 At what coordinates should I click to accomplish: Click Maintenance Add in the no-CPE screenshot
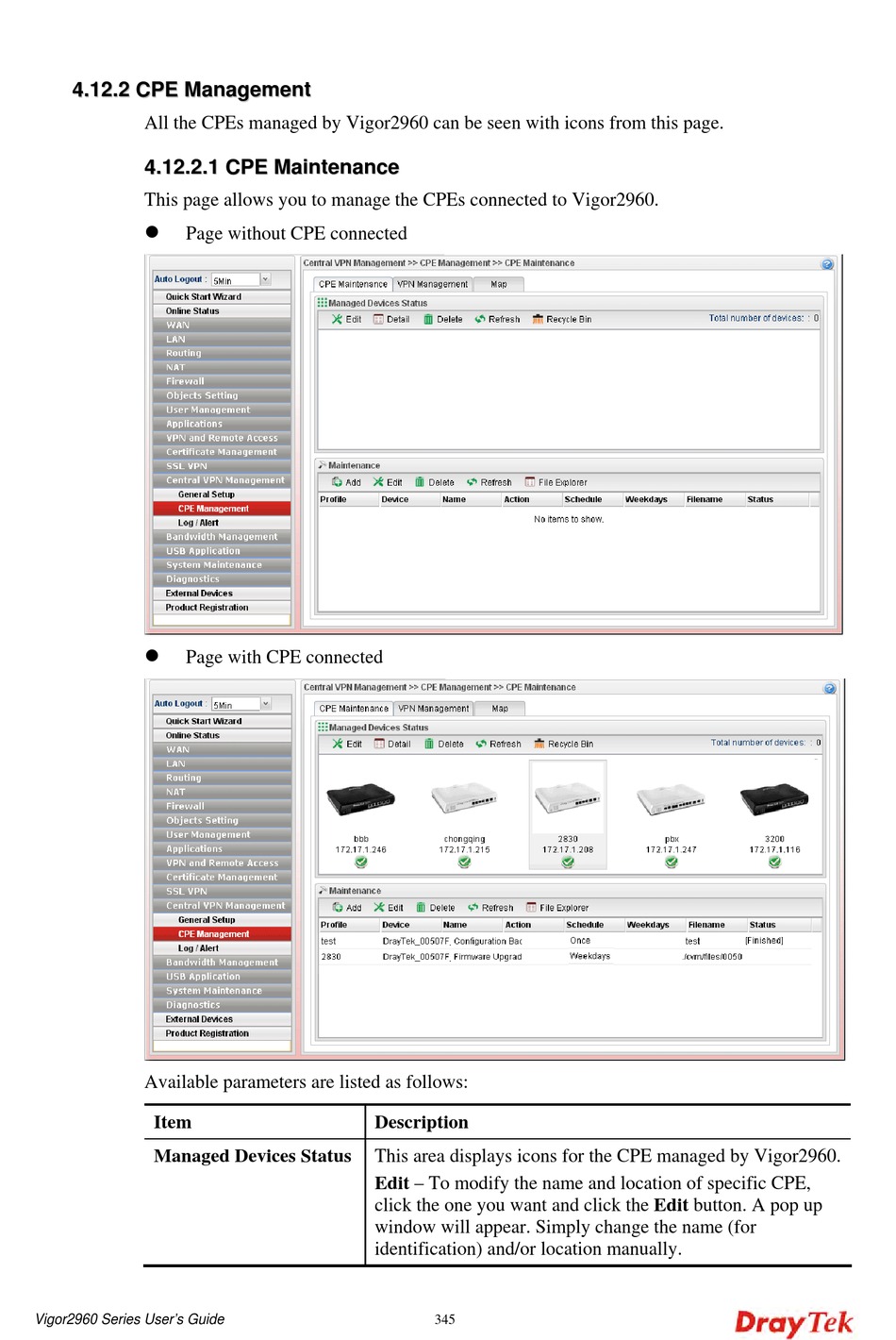[x=346, y=482]
